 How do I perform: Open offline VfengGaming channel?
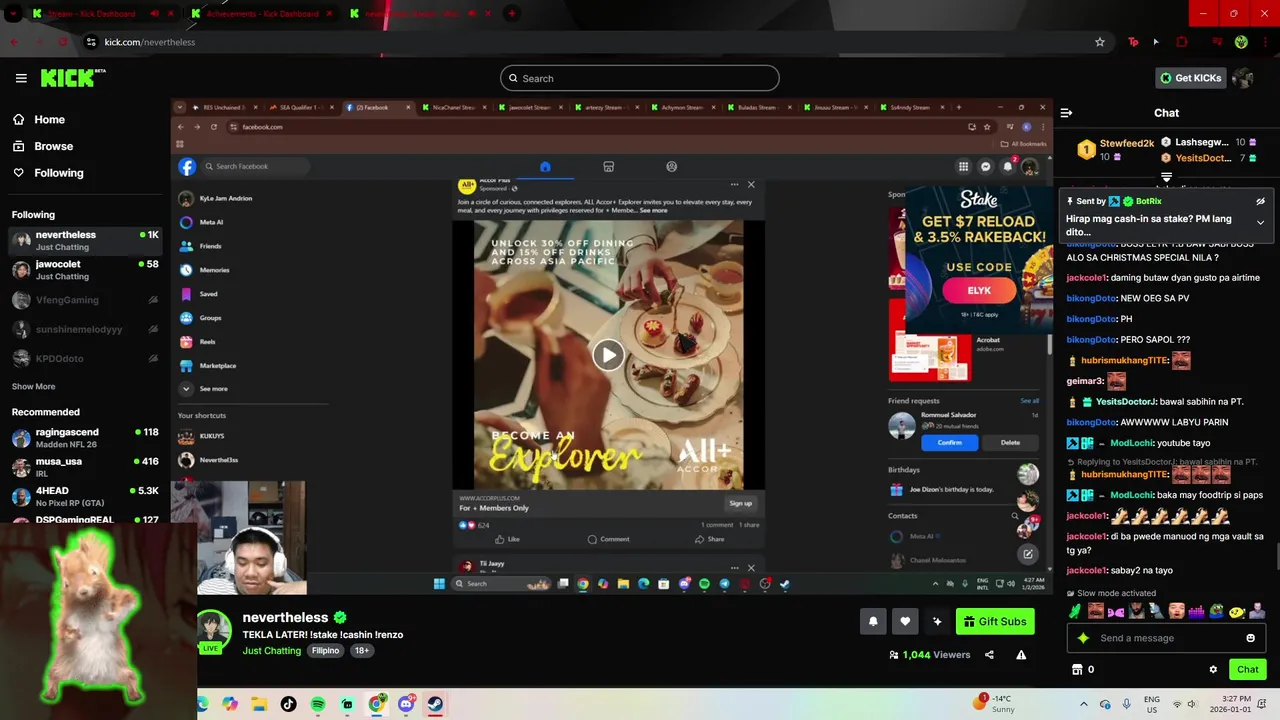(x=84, y=300)
